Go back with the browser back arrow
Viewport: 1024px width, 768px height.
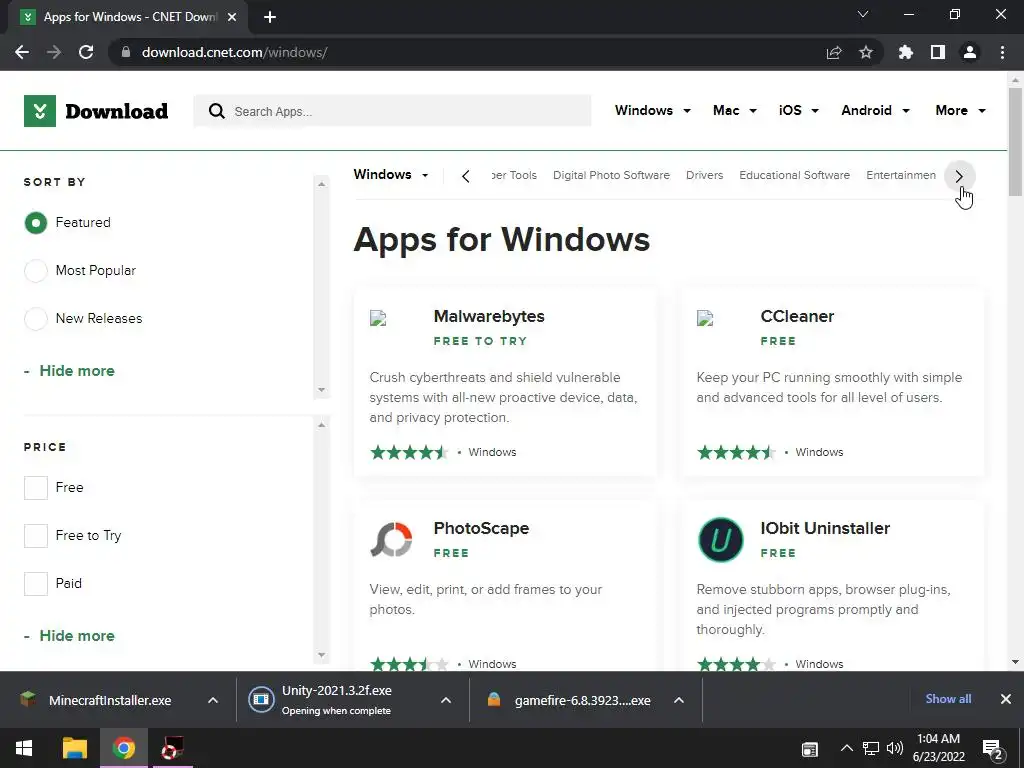point(22,52)
